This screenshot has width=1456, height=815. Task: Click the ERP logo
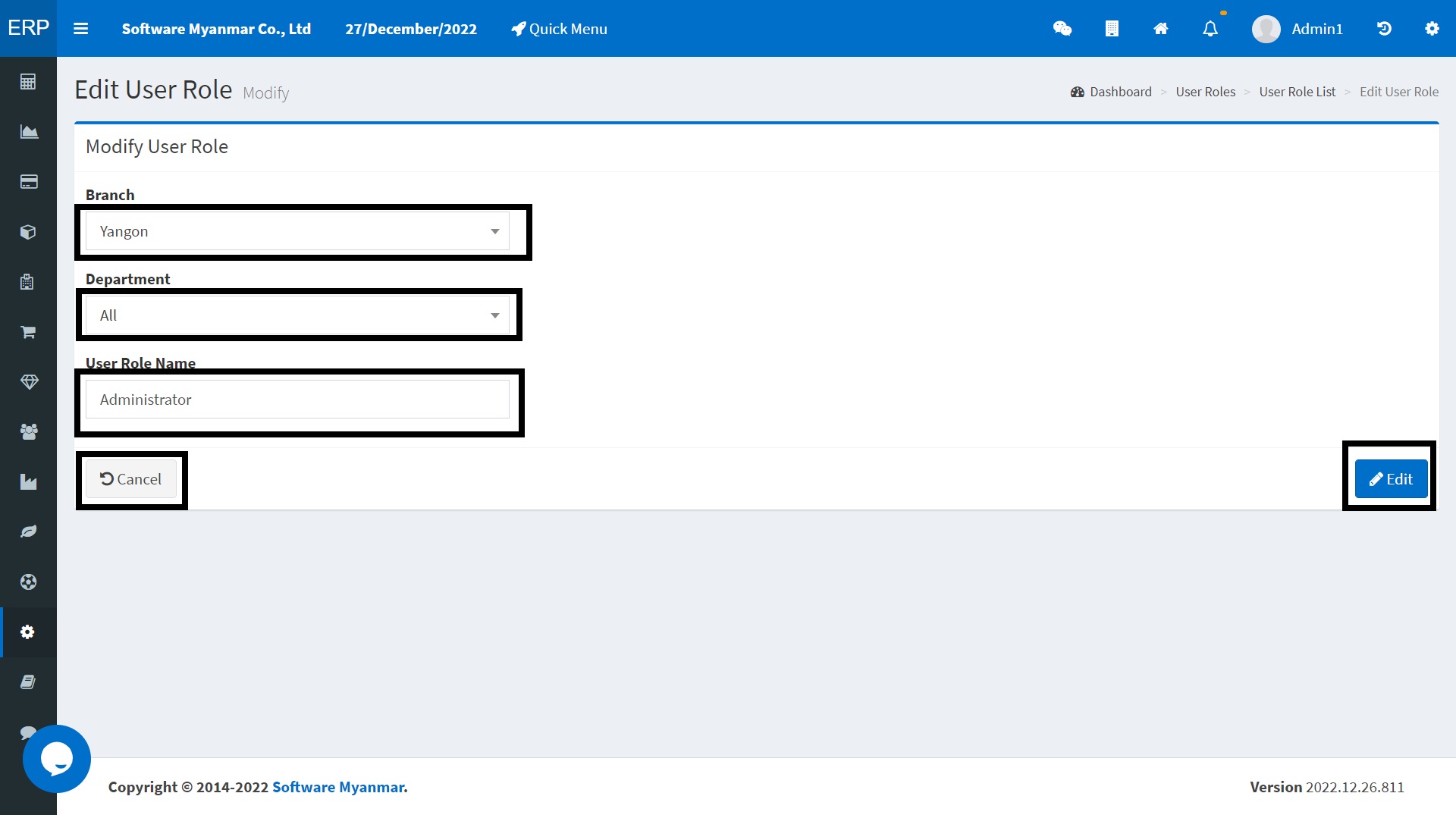tap(28, 28)
